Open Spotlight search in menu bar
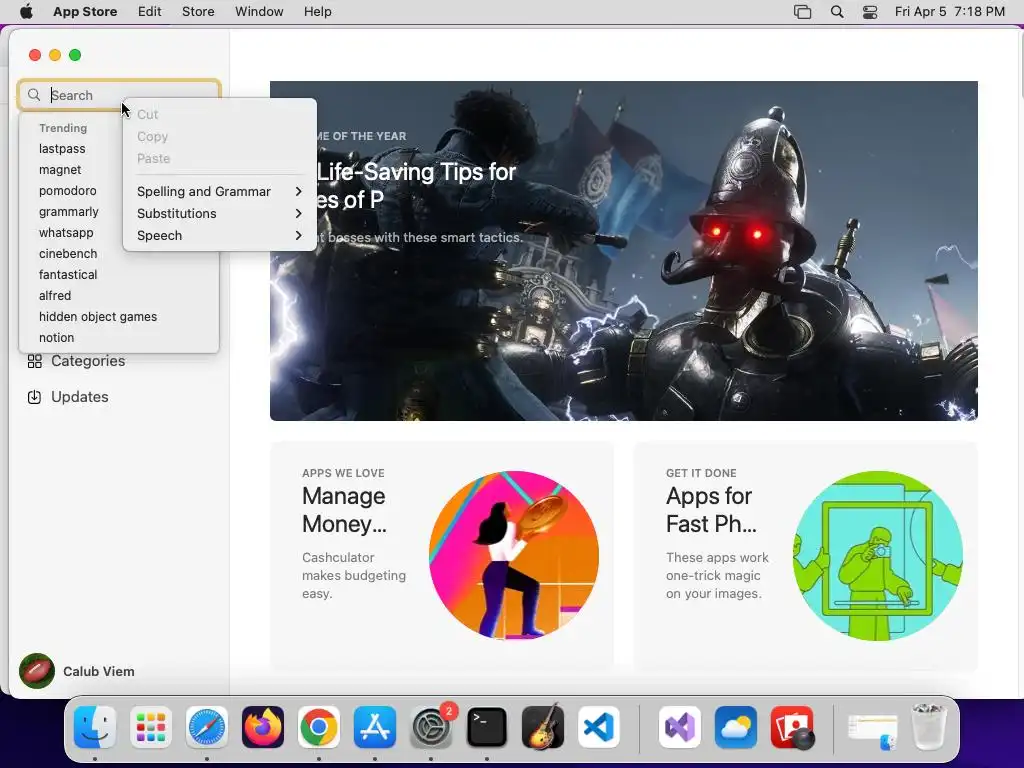The image size is (1024, 768). pyautogui.click(x=837, y=12)
